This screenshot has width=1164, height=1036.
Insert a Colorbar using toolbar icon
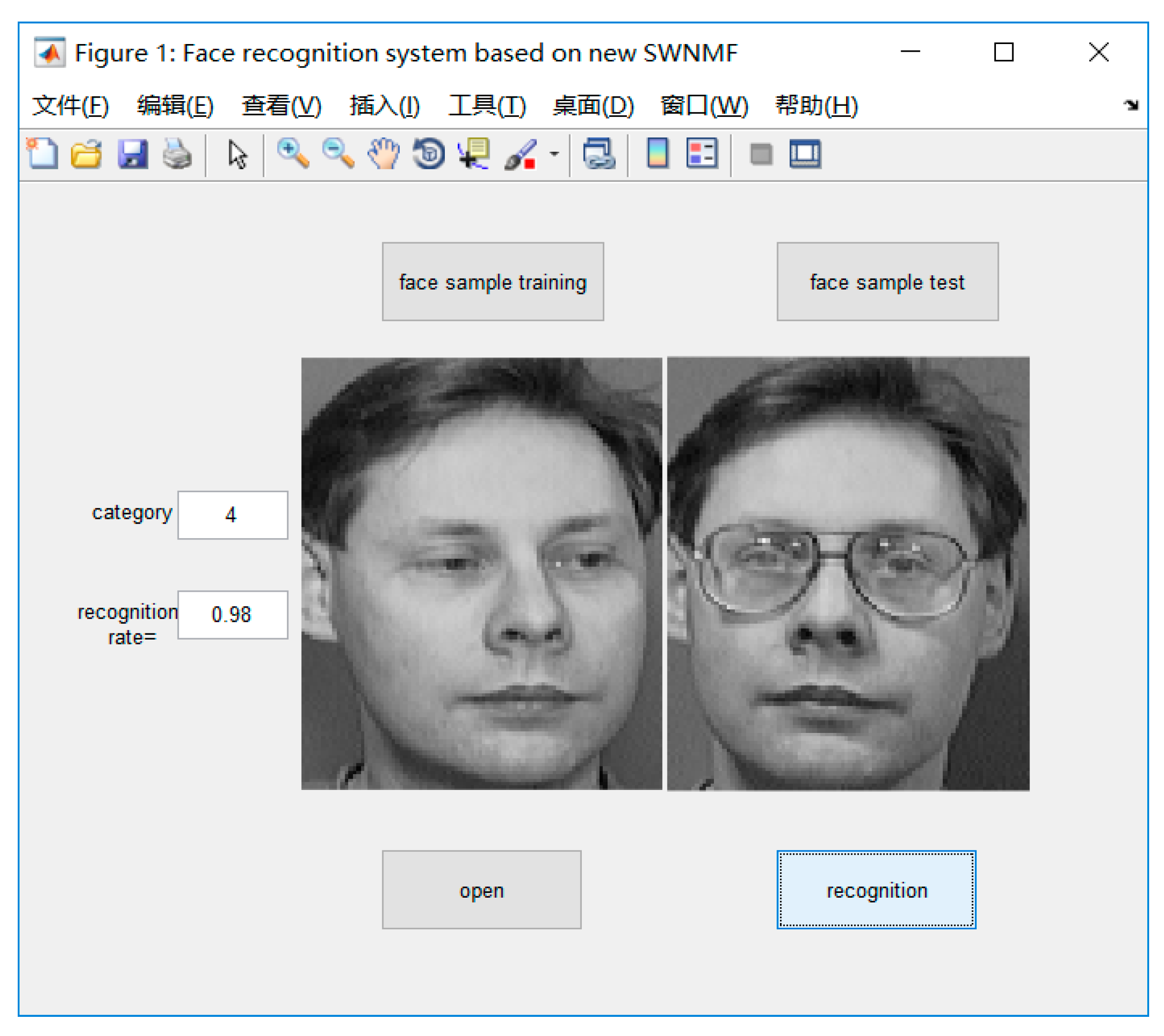(658, 154)
